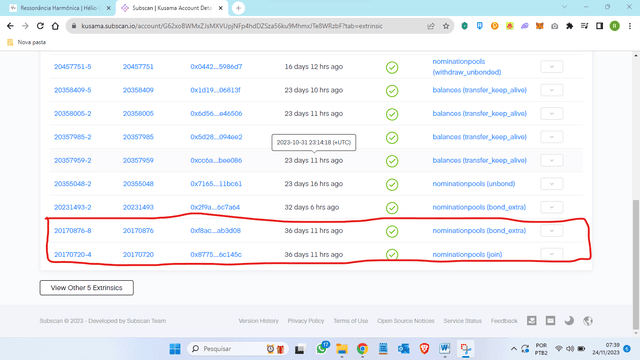Open the green profile avatar

tap(614, 26)
